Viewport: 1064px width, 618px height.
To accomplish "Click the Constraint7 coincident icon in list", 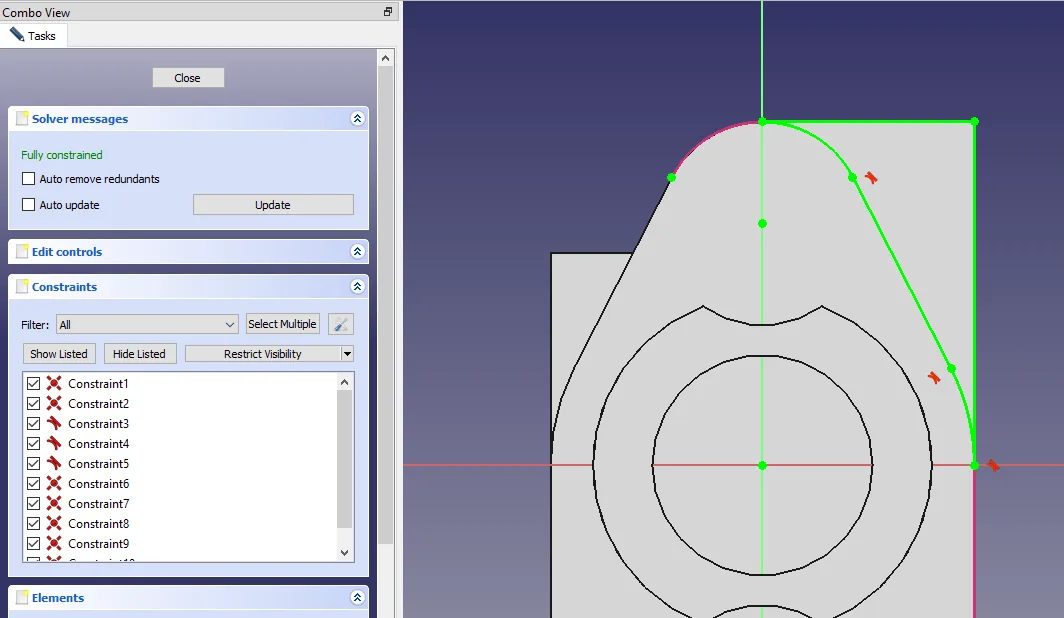I will pos(54,504).
